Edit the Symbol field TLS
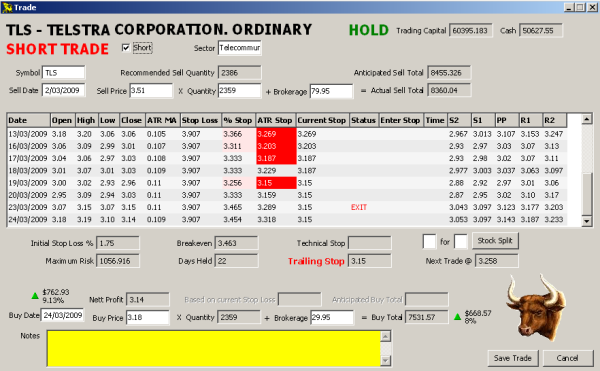 64,73
